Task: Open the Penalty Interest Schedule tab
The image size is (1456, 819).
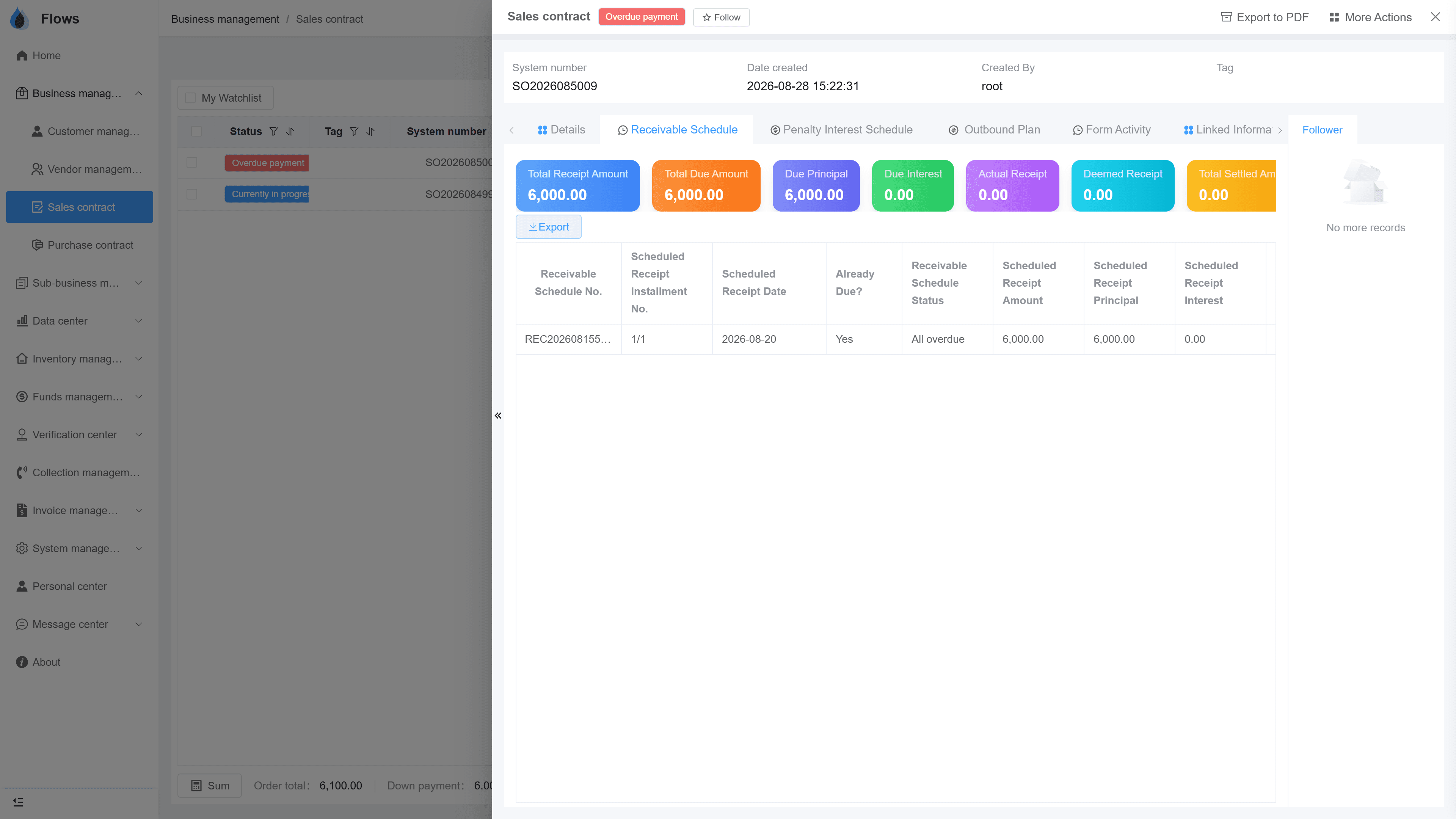Action: coord(841,129)
